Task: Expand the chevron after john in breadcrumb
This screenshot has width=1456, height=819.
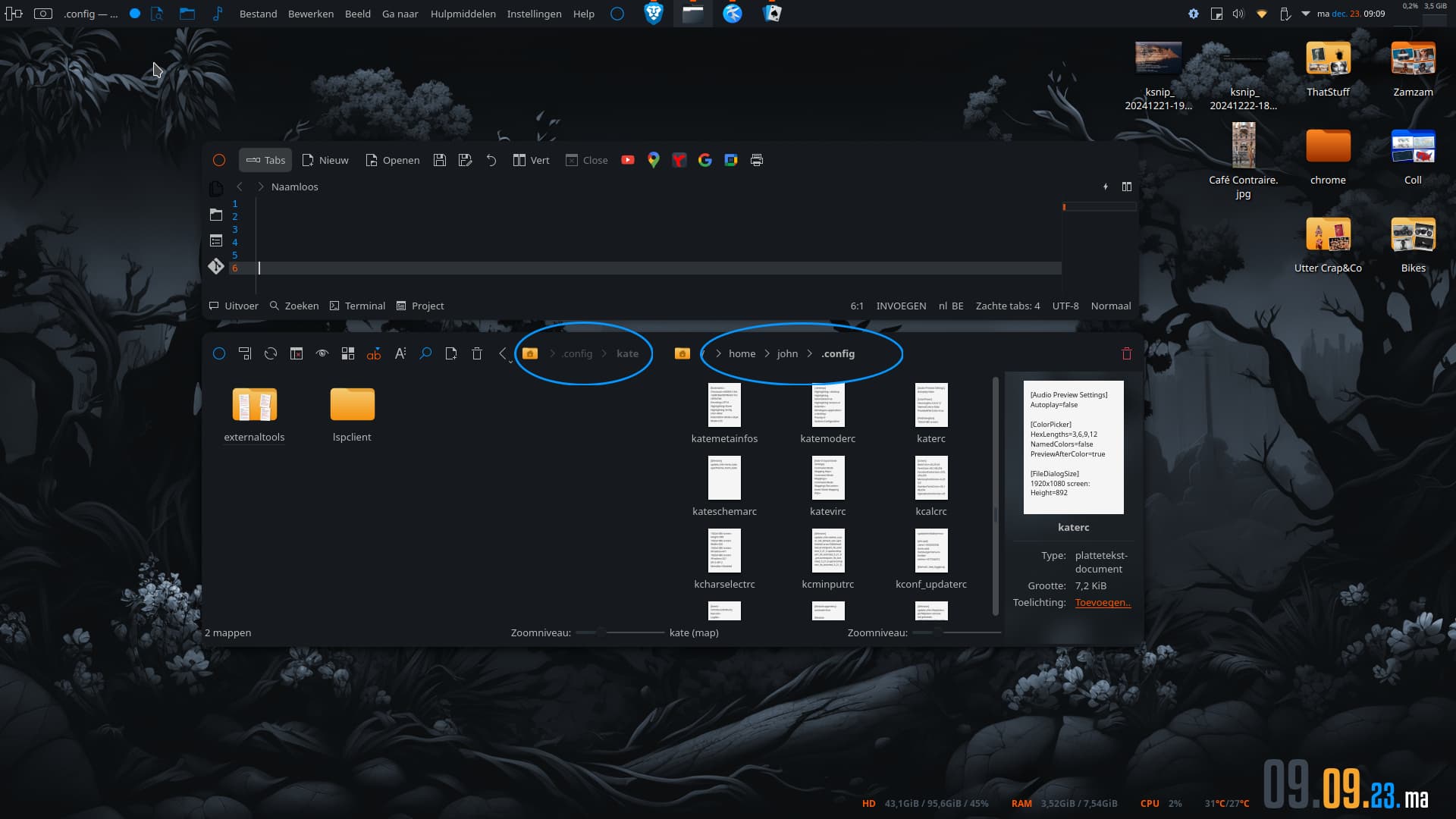Action: point(810,353)
